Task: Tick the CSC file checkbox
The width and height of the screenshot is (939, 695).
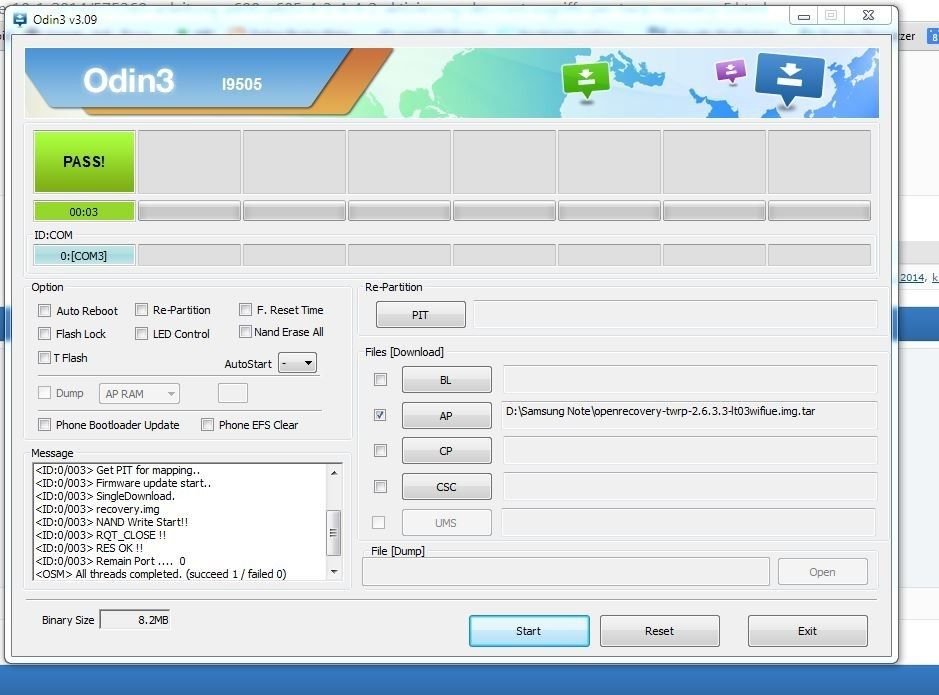Action: pyautogui.click(x=380, y=486)
